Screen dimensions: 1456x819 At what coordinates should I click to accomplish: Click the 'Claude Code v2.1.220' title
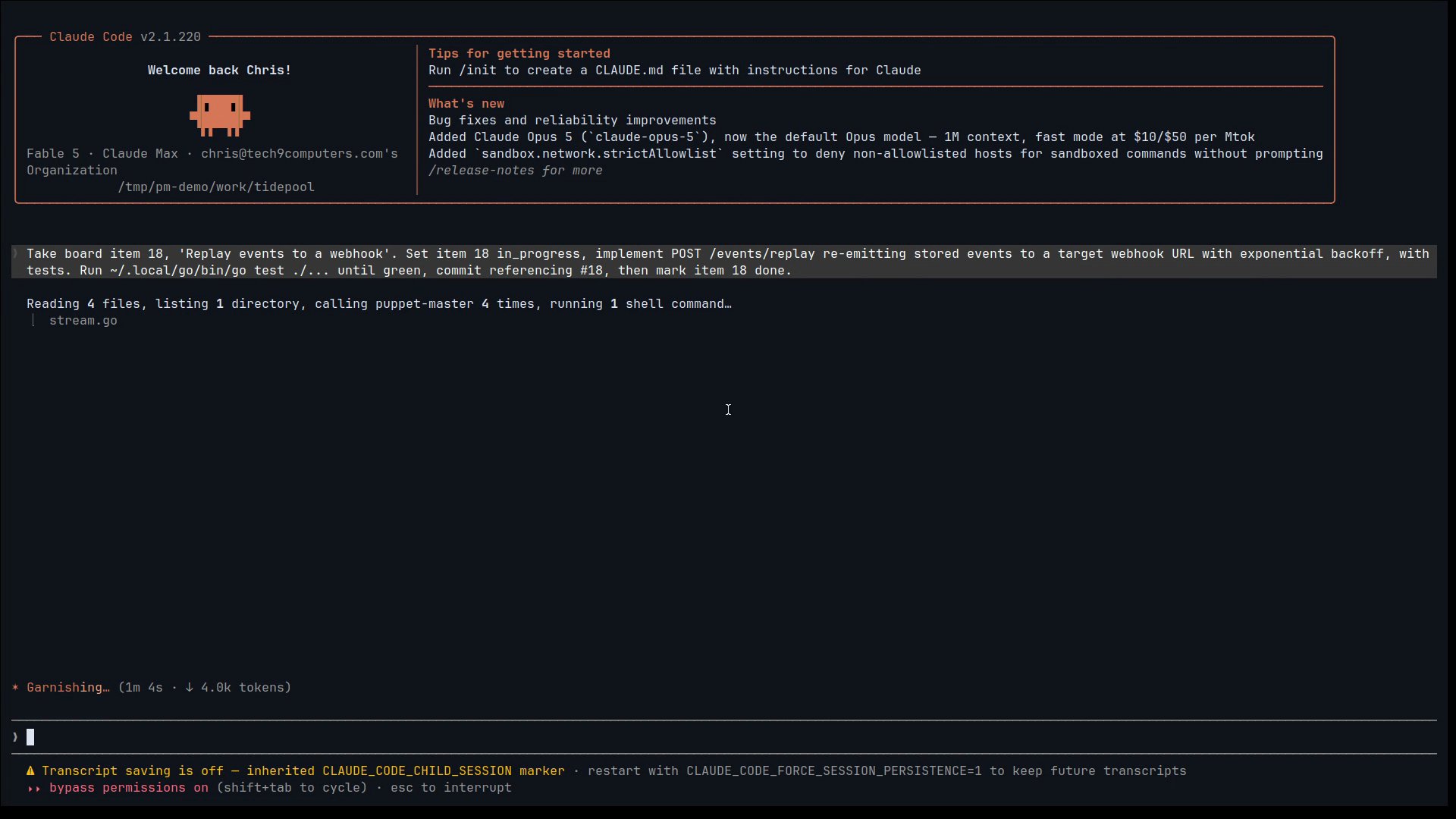[125, 37]
